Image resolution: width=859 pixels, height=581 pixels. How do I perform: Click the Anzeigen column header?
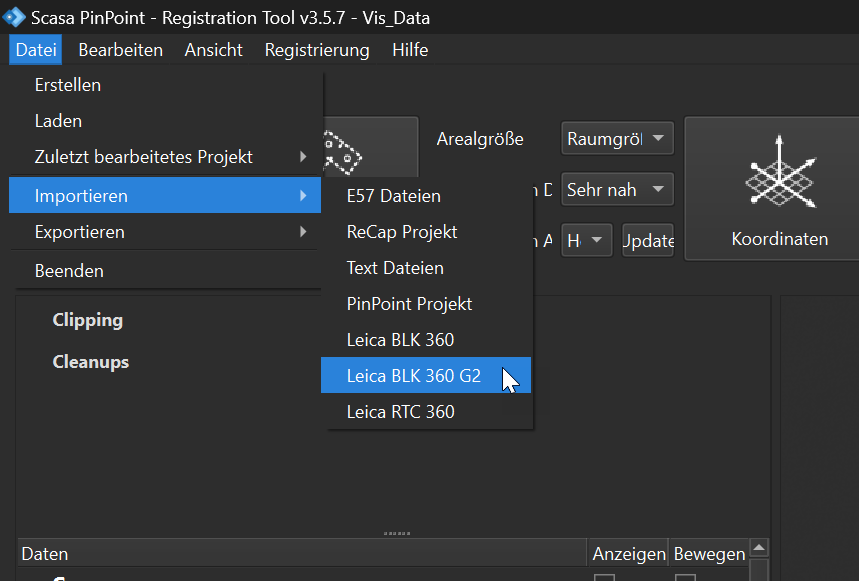coord(628,554)
